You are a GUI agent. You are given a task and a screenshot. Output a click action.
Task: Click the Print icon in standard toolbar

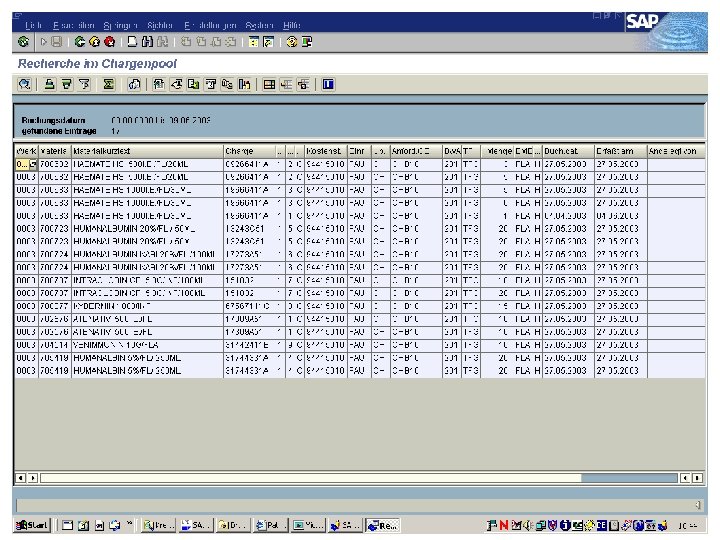132,42
